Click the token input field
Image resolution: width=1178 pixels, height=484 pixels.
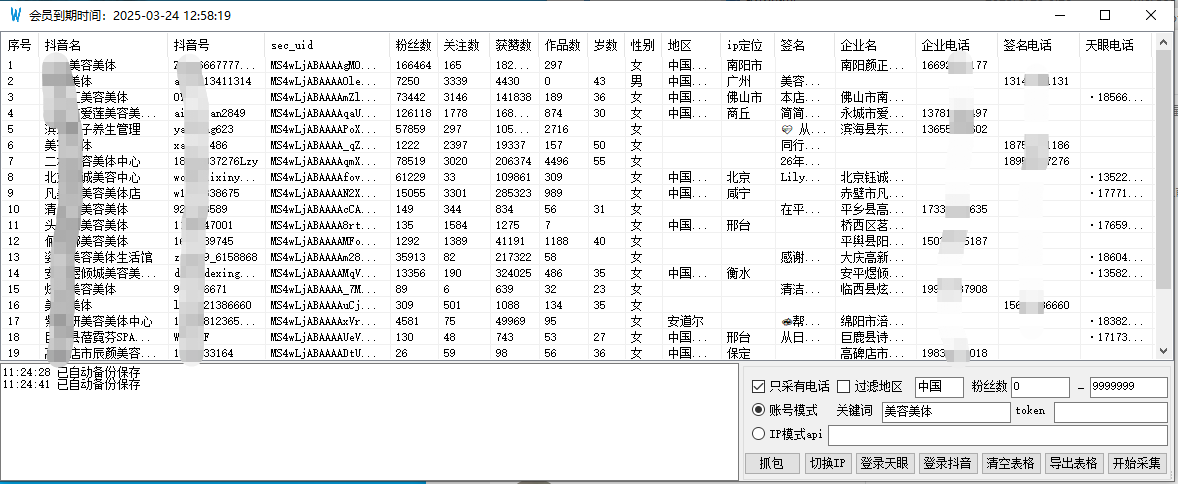click(1108, 411)
